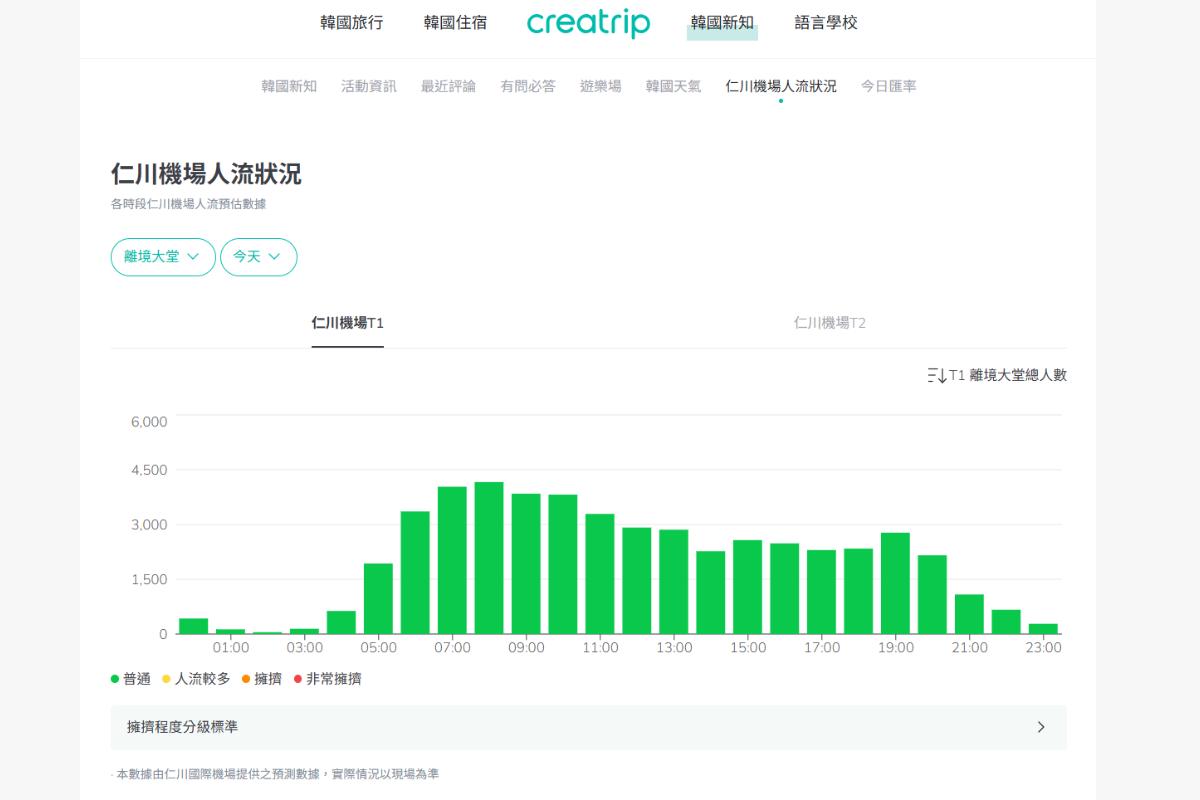Click the Creatrip logo

(x=588, y=23)
